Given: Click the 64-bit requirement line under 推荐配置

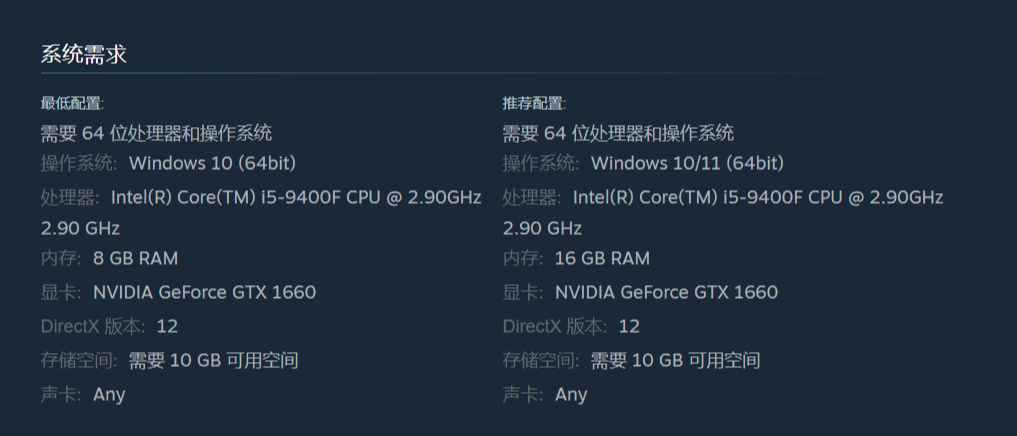Looking at the screenshot, I should [618, 133].
